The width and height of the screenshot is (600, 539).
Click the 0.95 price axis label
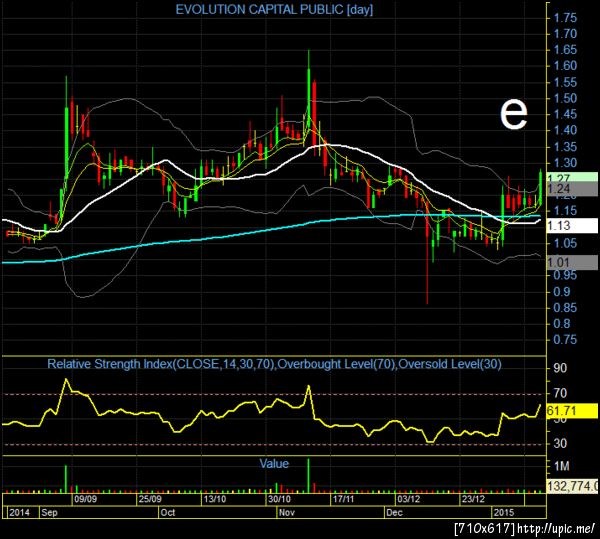[566, 275]
